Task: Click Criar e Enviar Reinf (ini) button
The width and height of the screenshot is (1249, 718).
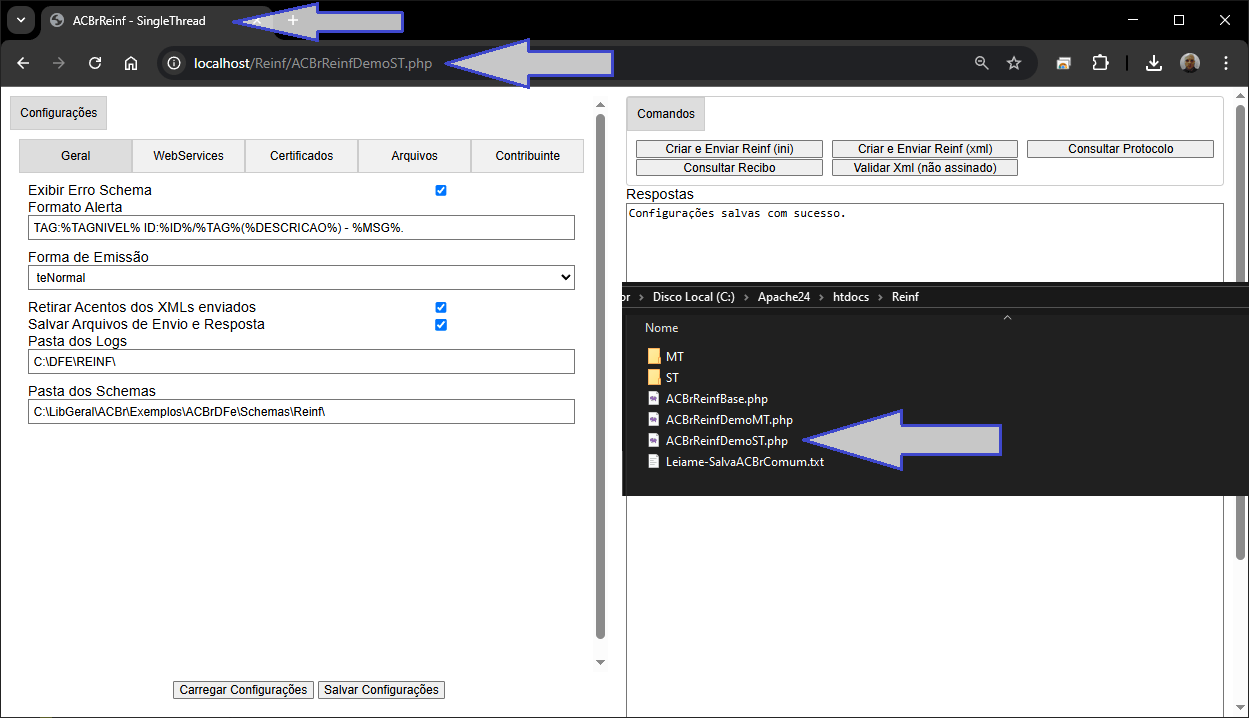Action: pos(729,149)
